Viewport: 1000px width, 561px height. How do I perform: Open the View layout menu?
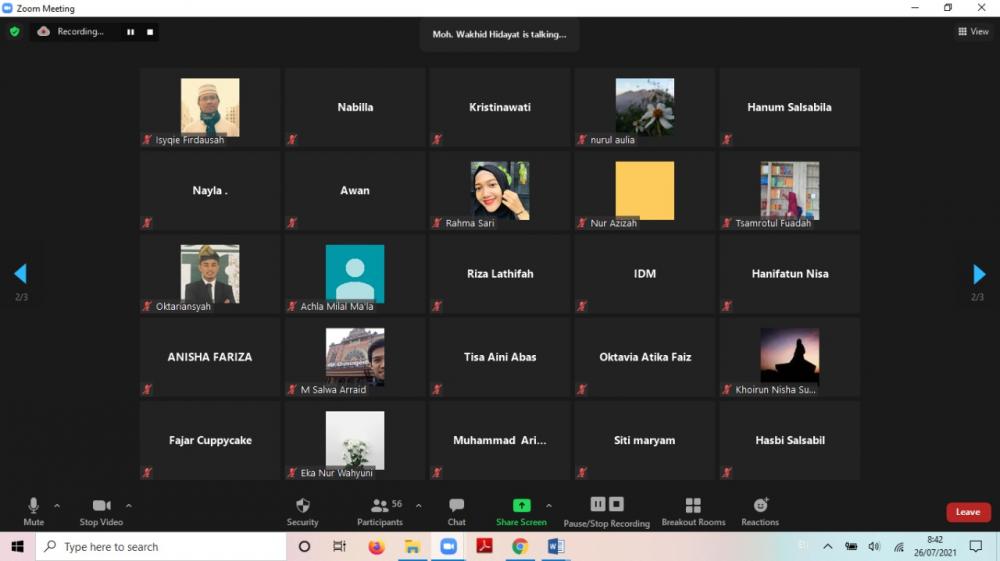(x=973, y=32)
